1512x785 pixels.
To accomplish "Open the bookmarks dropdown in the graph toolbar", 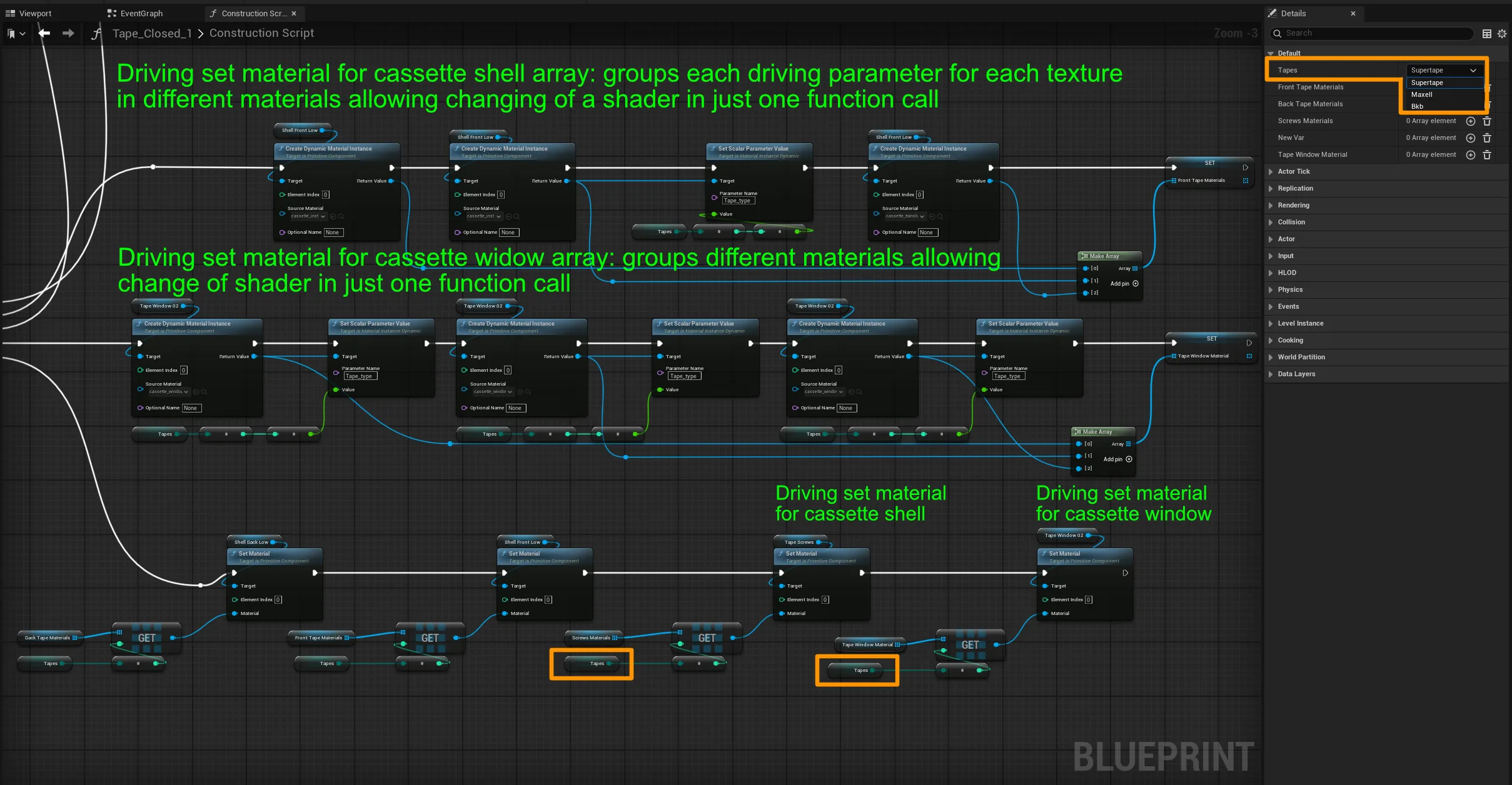I will [x=16, y=34].
